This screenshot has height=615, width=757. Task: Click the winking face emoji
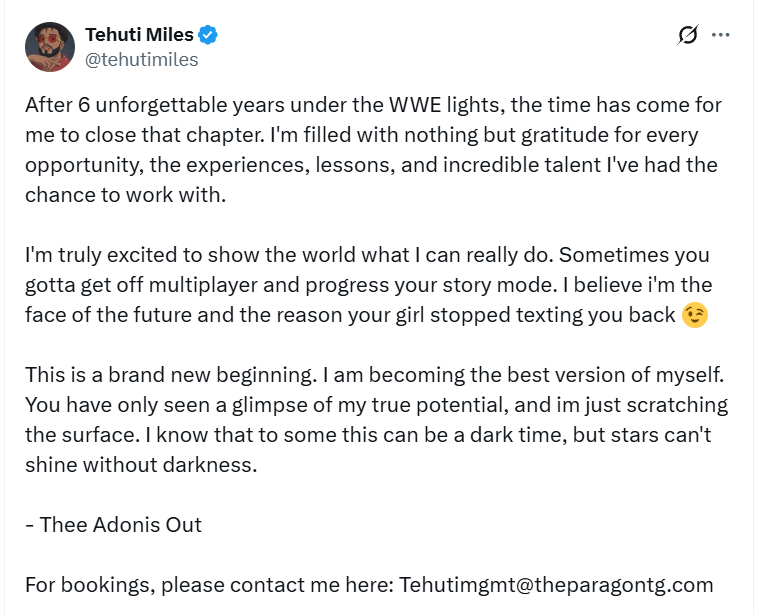(x=694, y=316)
